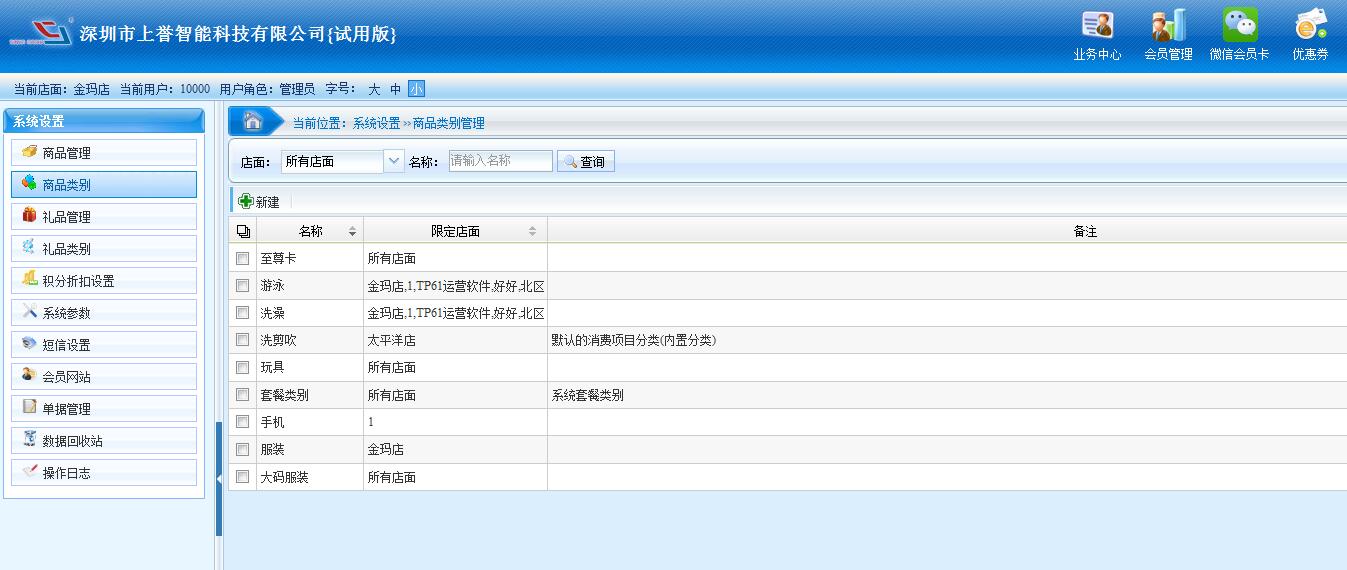
Task: Collapse the left sidebar splitter arrow
Action: pos(219,479)
